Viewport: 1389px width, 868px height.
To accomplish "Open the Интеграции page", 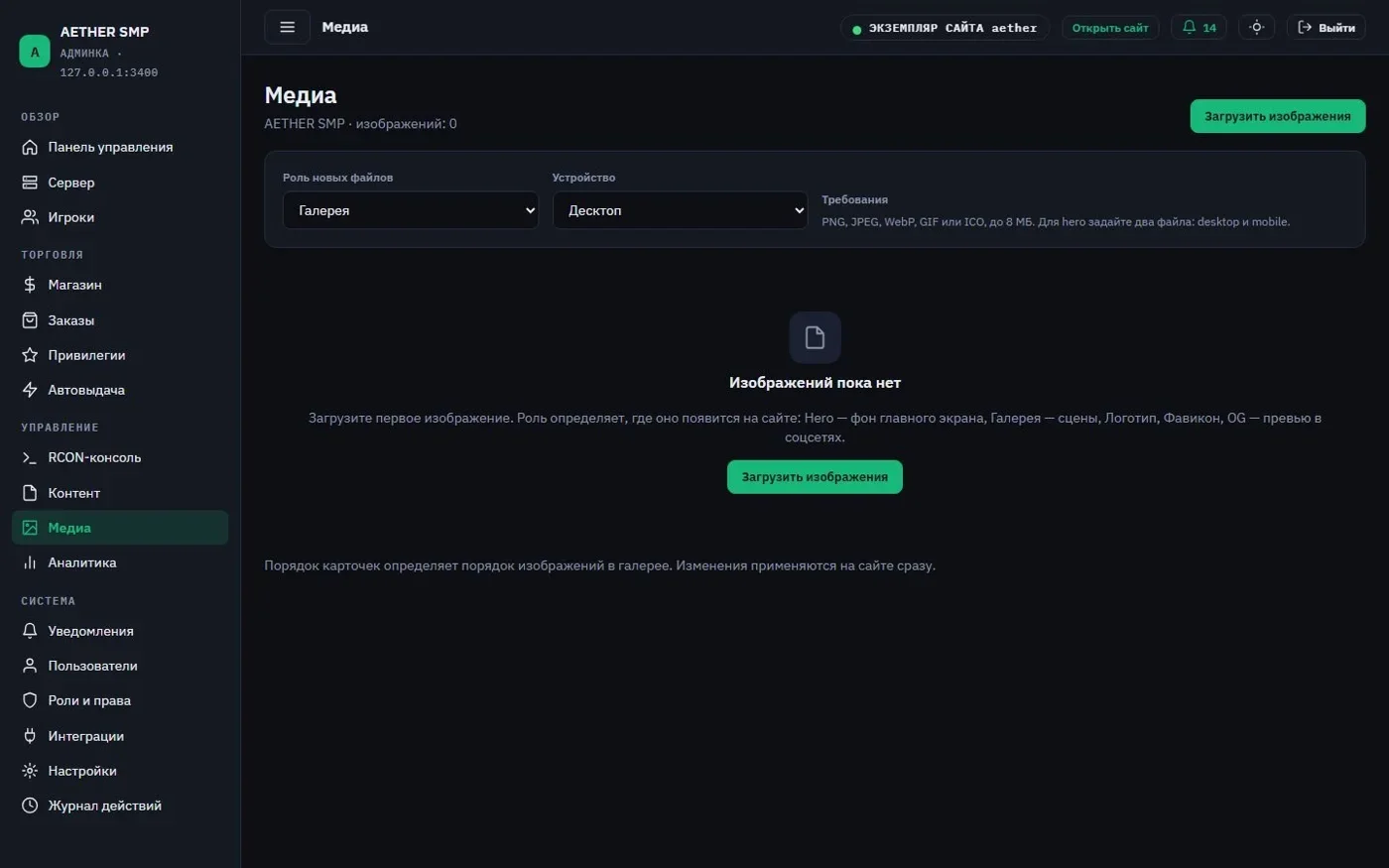I will click(x=120, y=736).
